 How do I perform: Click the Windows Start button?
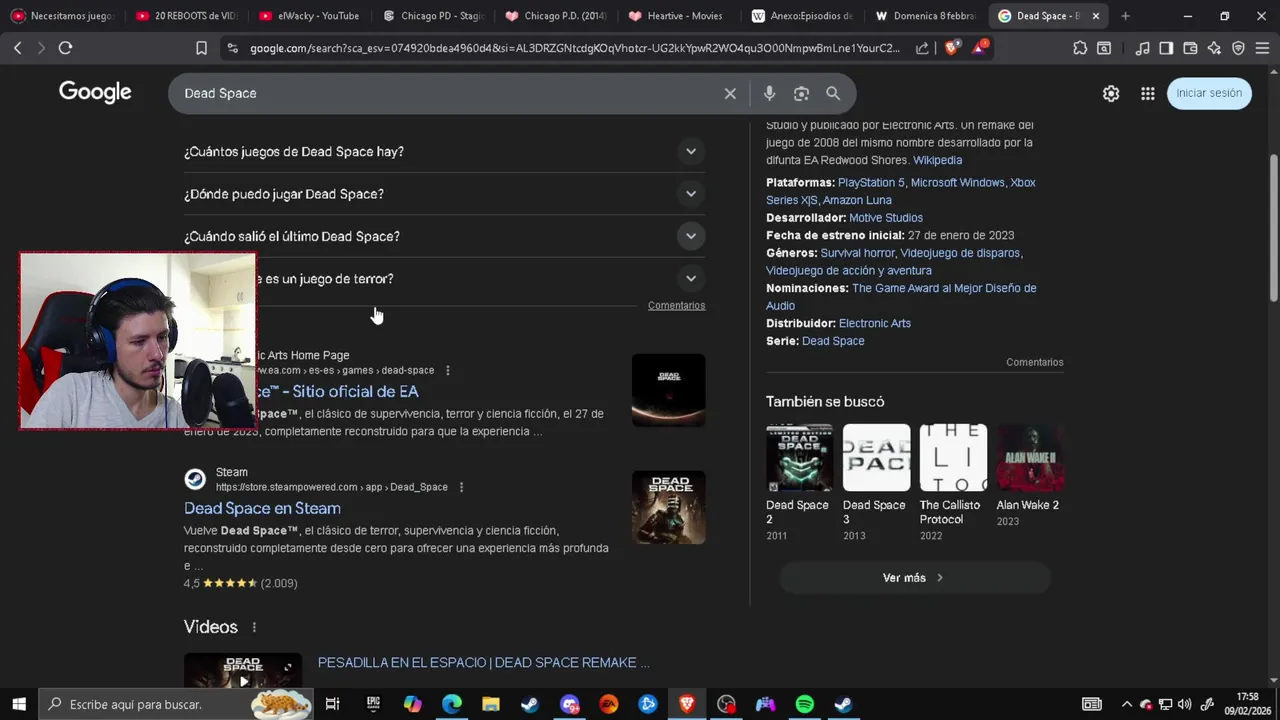(19, 704)
